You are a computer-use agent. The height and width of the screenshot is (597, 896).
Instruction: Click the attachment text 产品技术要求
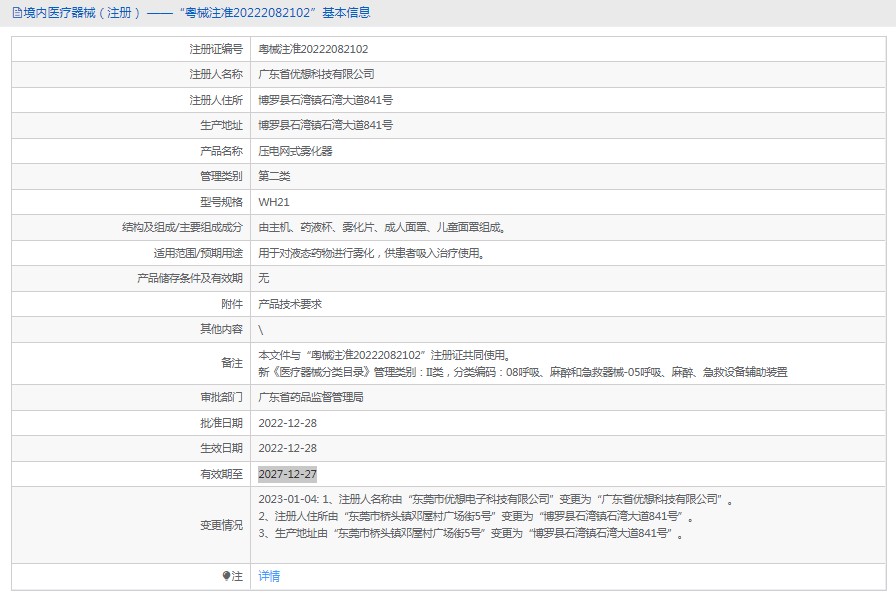click(290, 304)
